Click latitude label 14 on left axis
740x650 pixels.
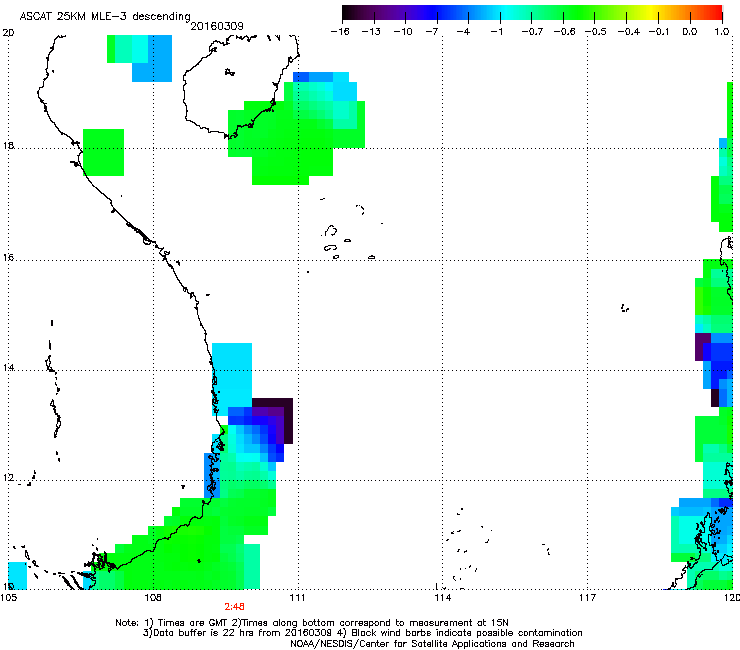click(8, 368)
